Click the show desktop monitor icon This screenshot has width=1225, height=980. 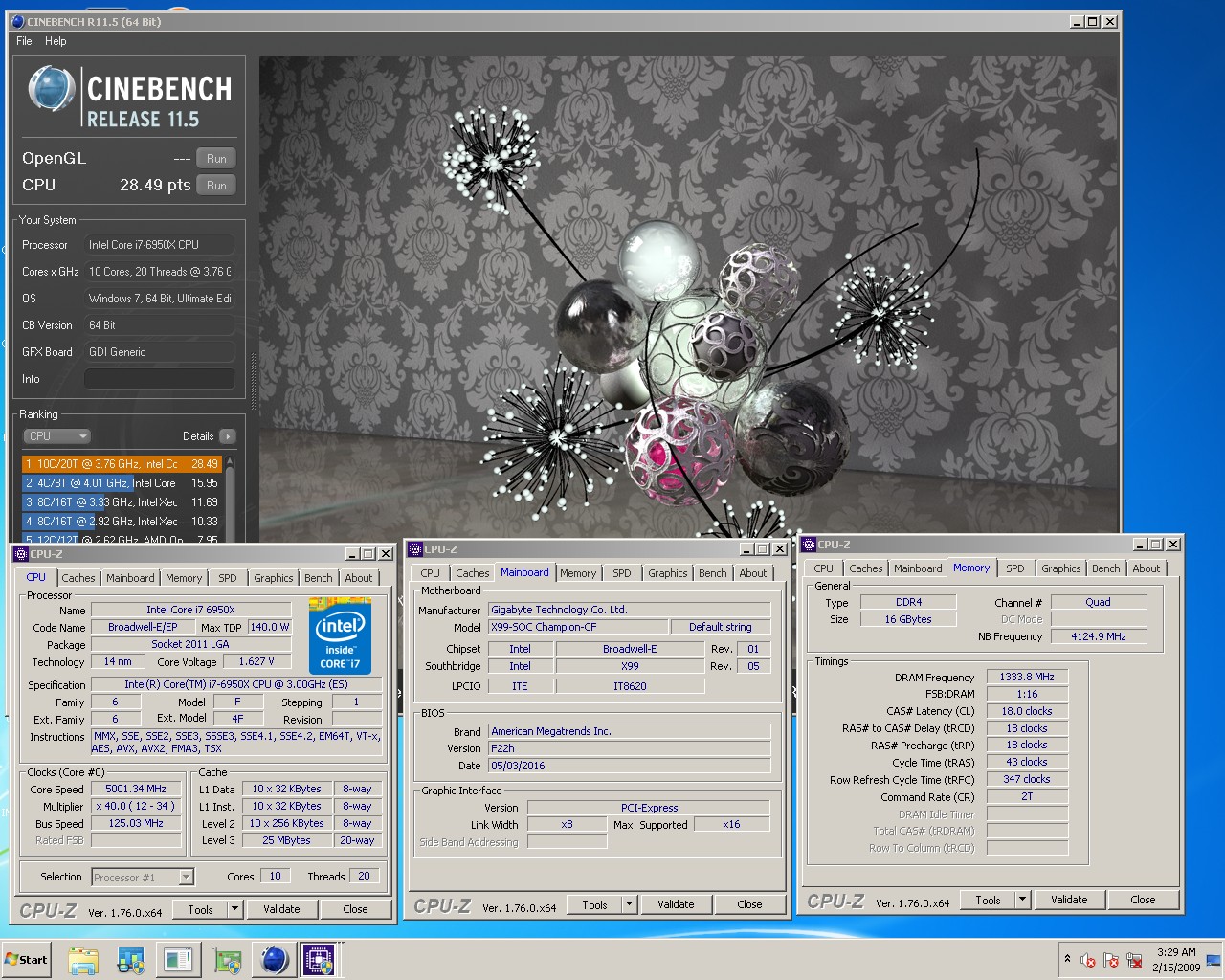1213,960
